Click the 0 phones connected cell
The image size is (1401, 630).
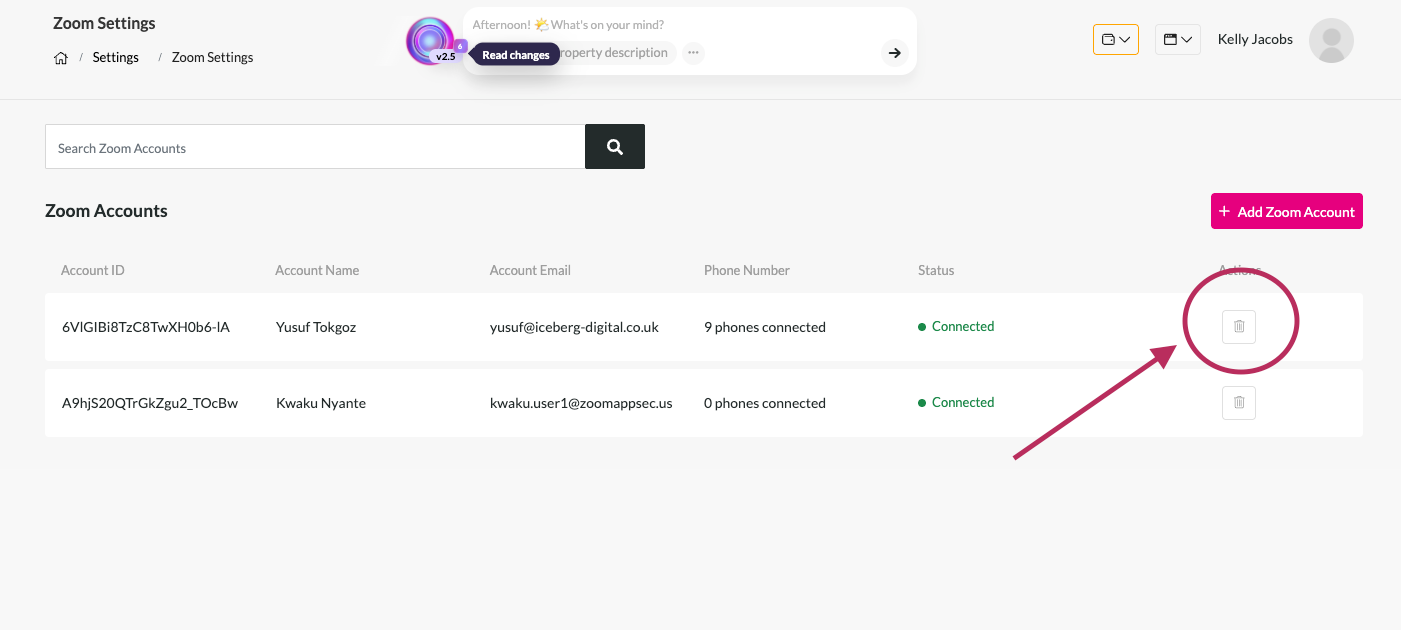[765, 403]
